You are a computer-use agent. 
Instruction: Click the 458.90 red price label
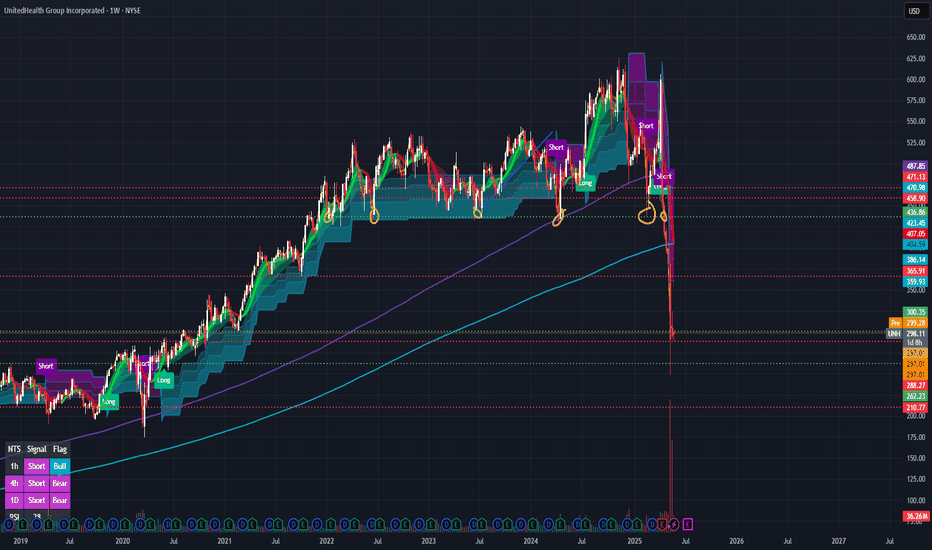coord(915,198)
